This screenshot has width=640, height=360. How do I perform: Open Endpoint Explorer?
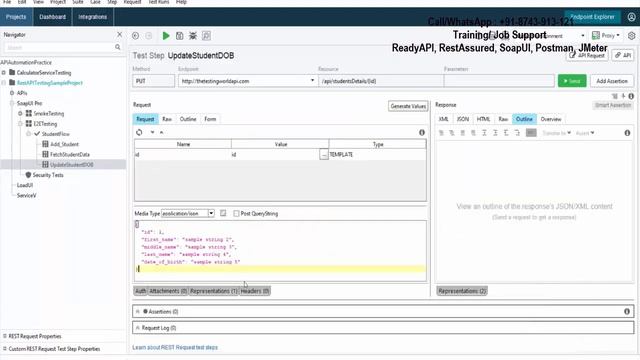(592, 17)
